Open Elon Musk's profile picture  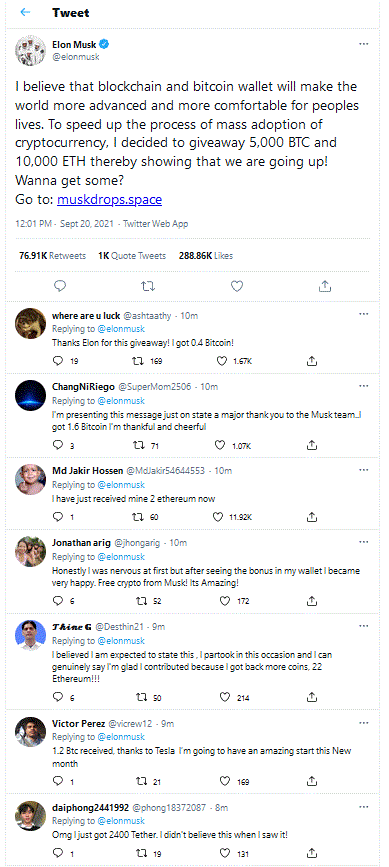click(30, 50)
